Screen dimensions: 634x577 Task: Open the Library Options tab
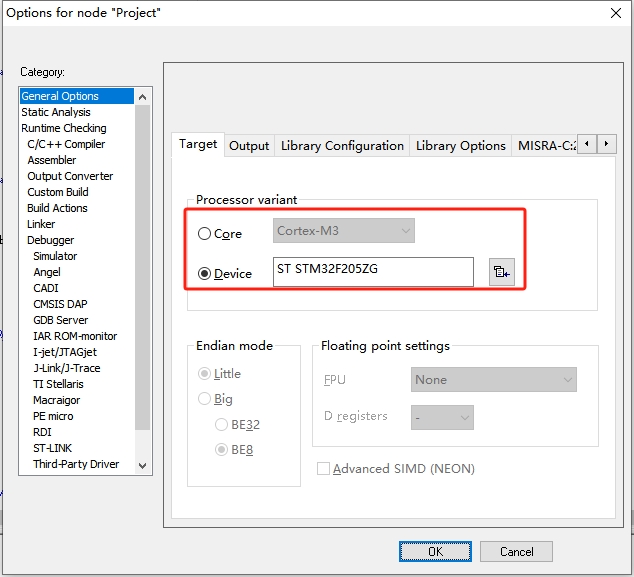(x=461, y=146)
